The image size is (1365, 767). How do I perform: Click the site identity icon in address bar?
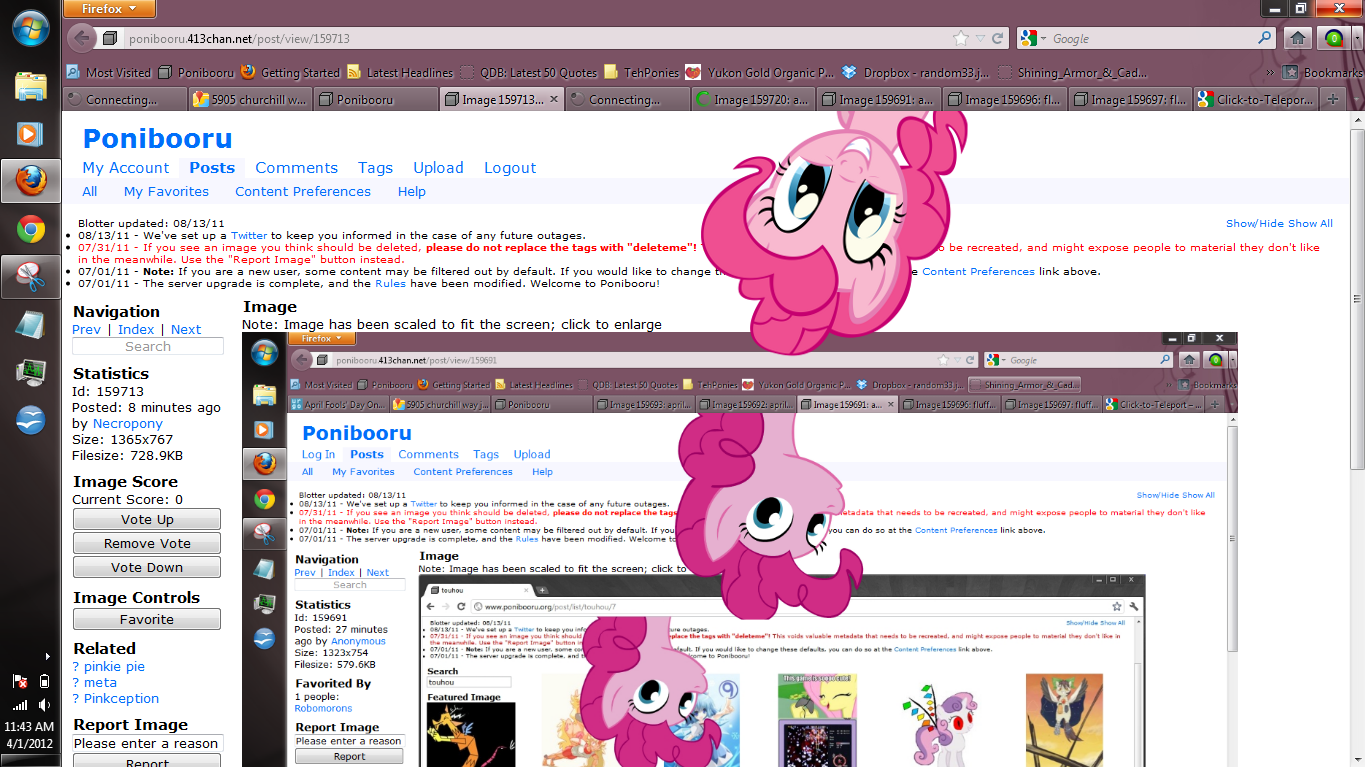(x=111, y=39)
